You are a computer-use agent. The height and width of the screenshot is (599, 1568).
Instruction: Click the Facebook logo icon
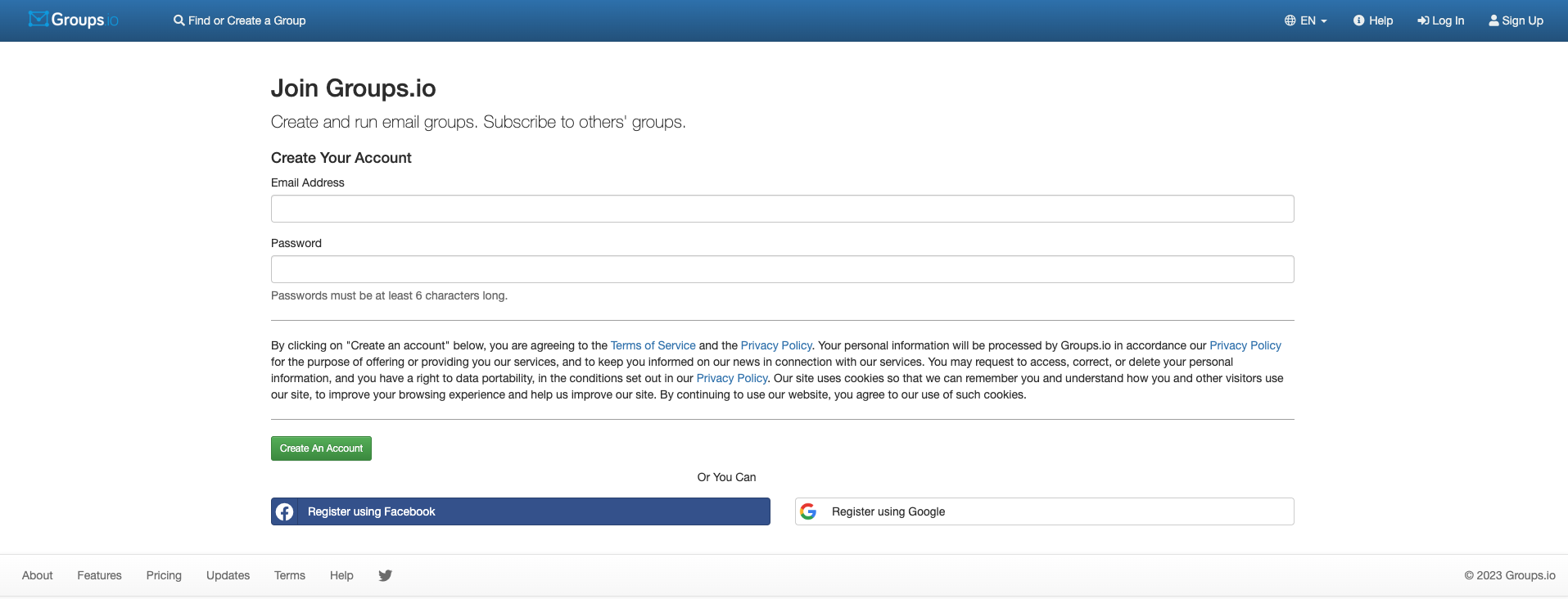(x=284, y=511)
